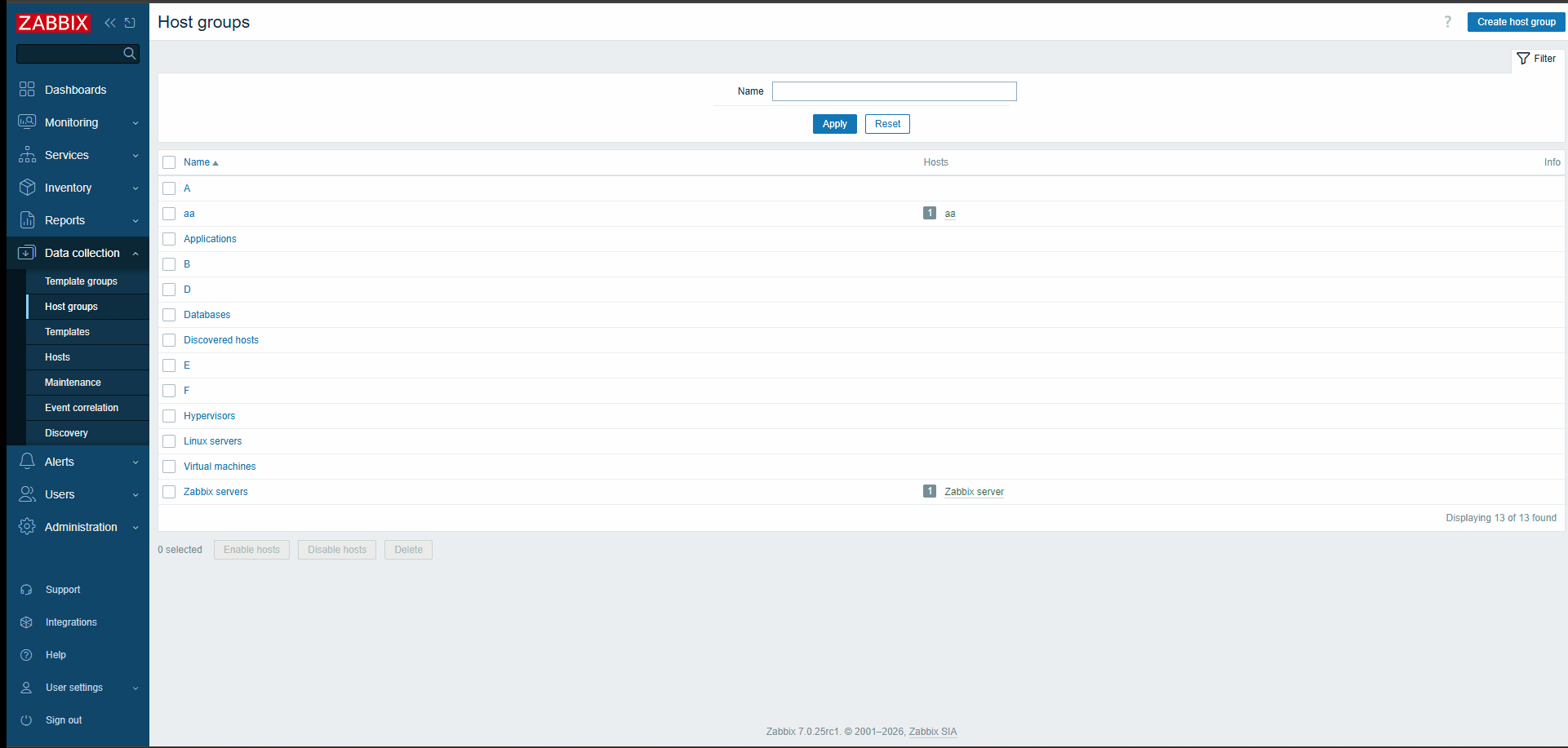The image size is (1568, 748).
Task: Expand the User settings chevron
Action: click(x=135, y=688)
